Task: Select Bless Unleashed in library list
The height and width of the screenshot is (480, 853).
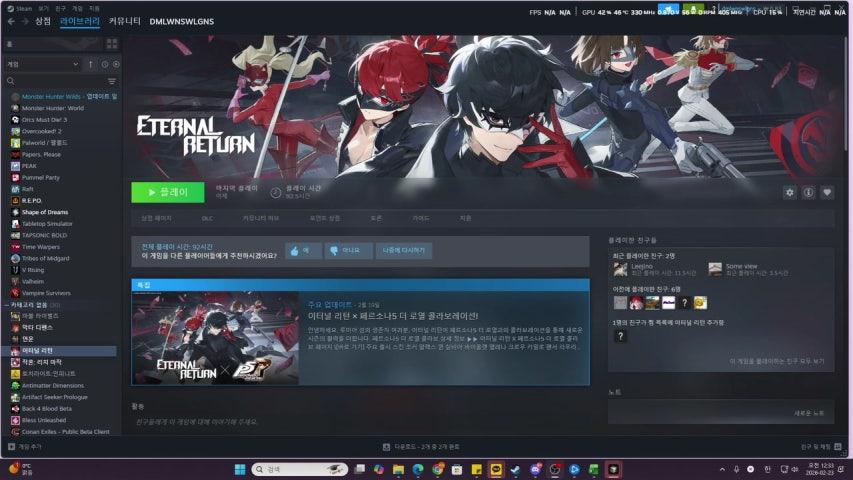Action: [x=44, y=420]
